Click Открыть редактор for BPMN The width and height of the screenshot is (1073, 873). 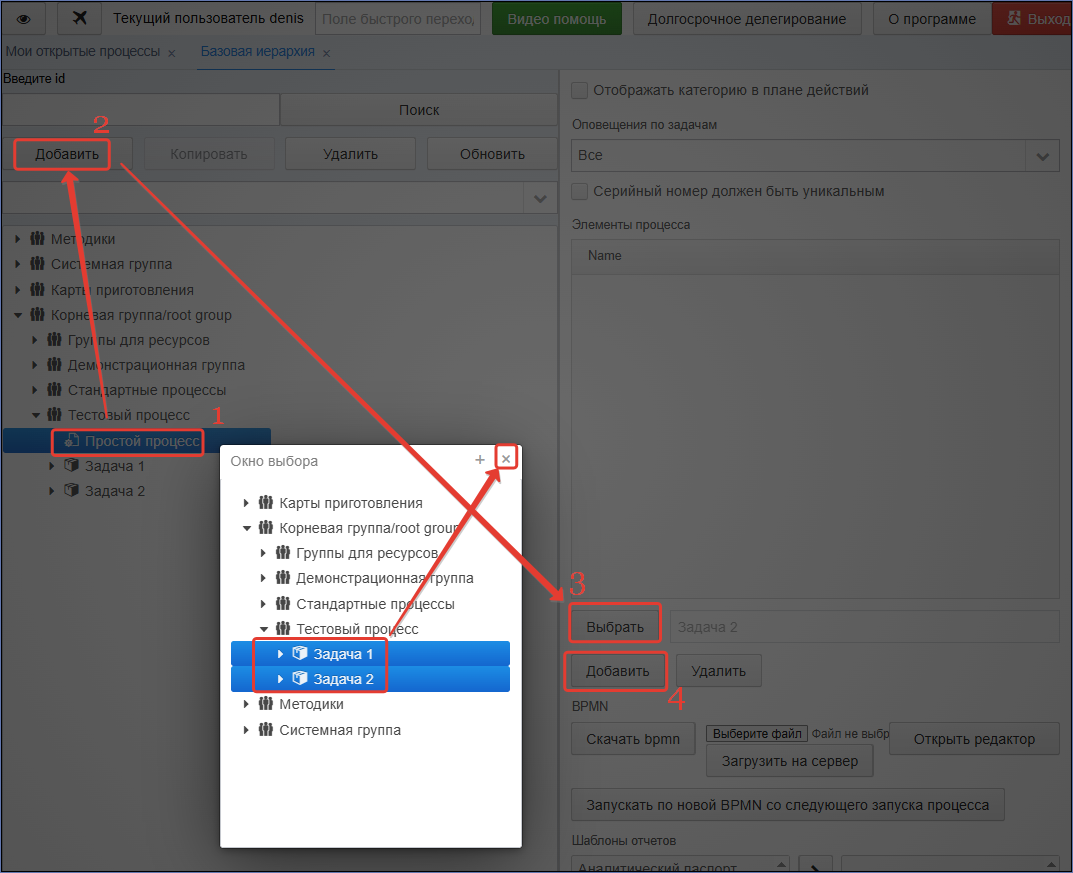pos(974,739)
